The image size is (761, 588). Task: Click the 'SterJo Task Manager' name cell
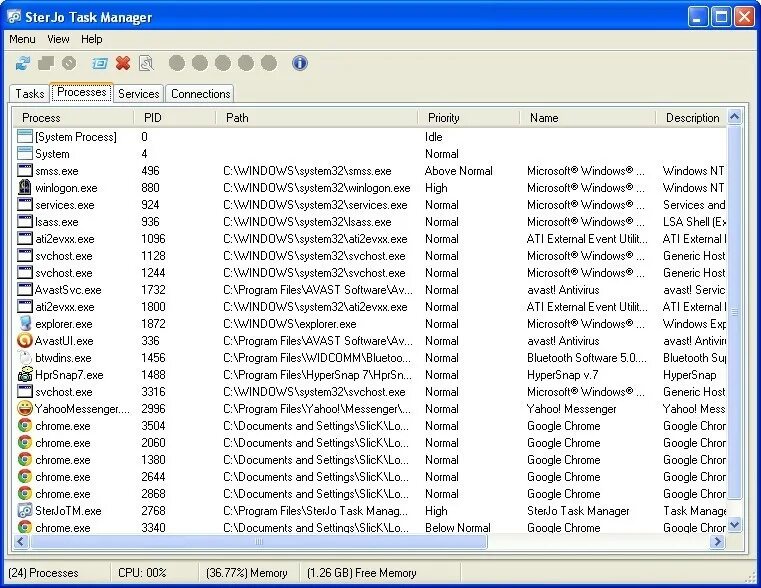tap(578, 510)
